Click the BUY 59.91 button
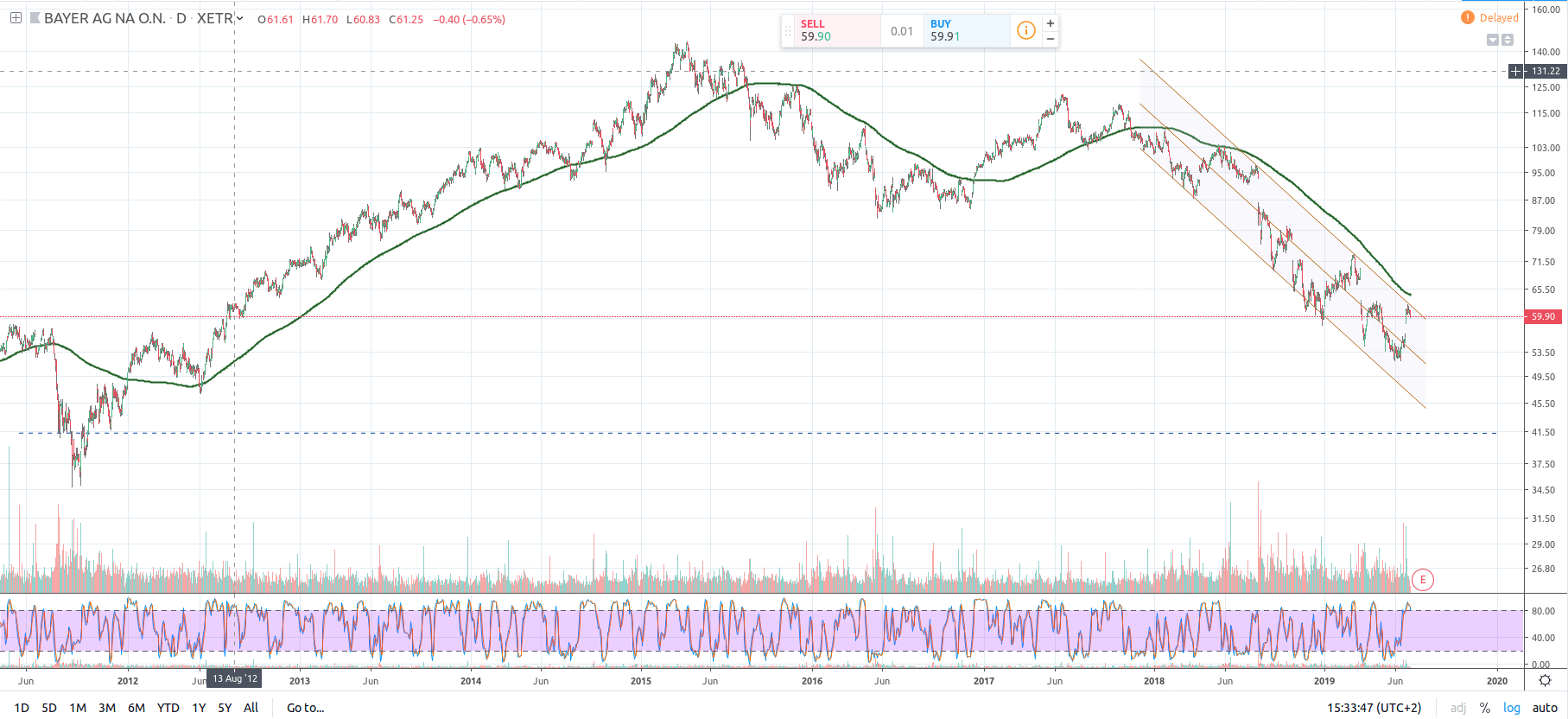Screen dimensions: 1568x719 pyautogui.click(x=967, y=30)
